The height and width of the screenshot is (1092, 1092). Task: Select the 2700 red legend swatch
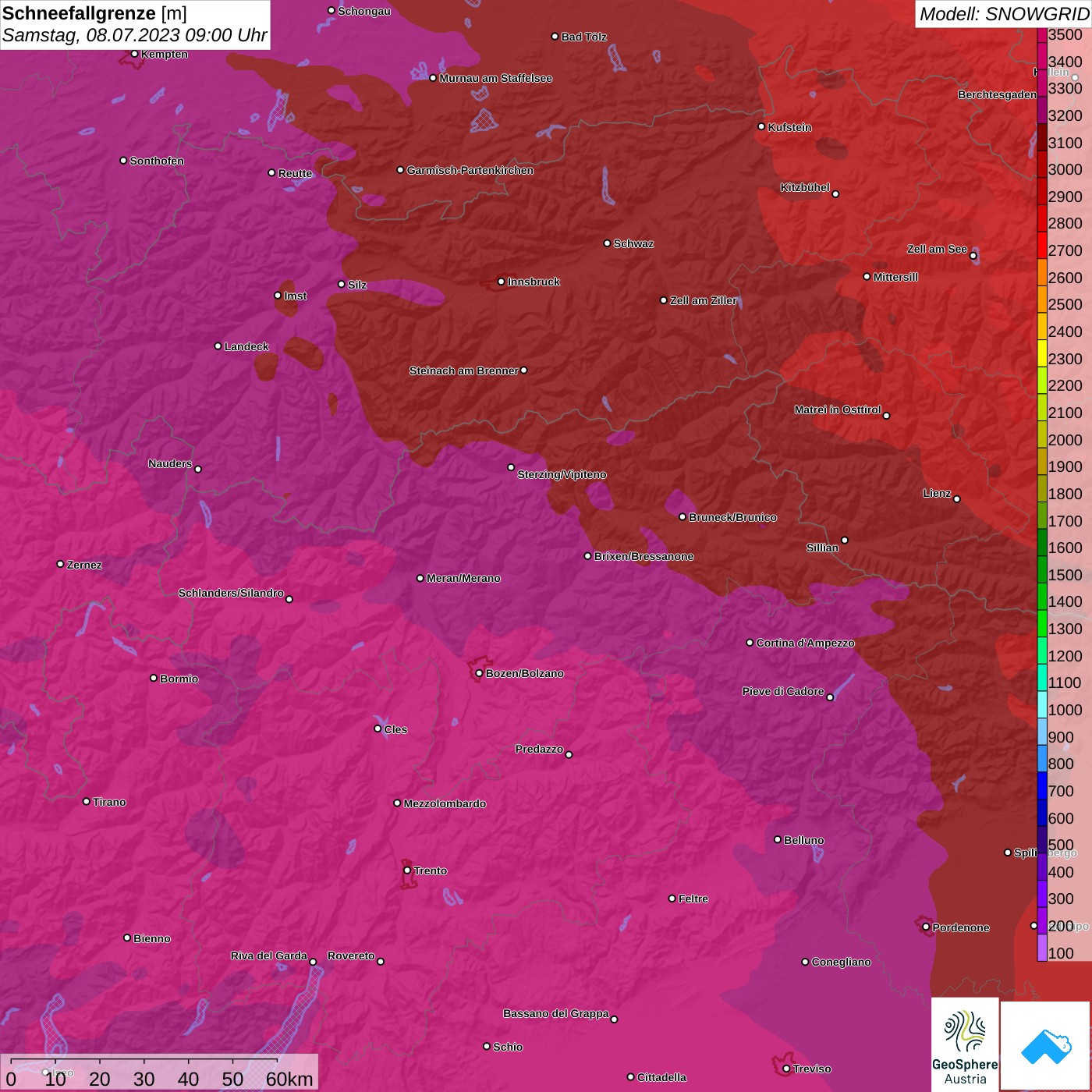tap(1042, 246)
